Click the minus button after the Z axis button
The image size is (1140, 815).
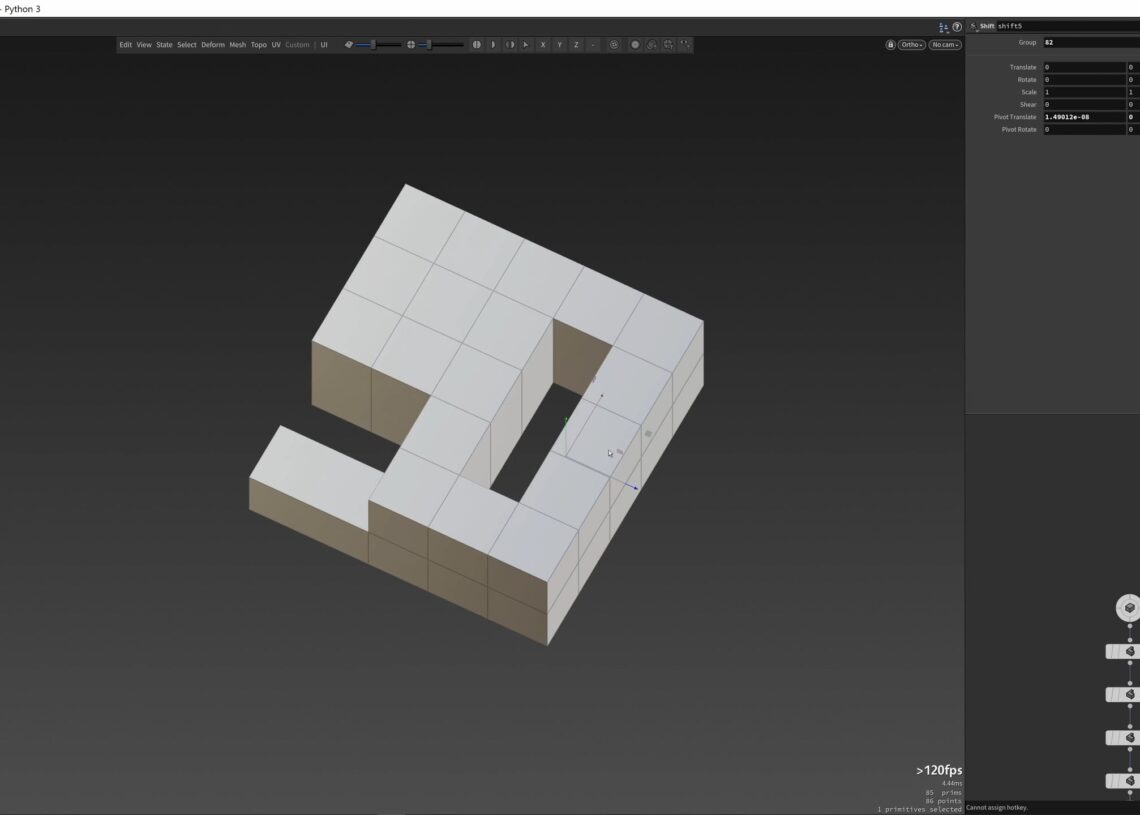pos(592,44)
